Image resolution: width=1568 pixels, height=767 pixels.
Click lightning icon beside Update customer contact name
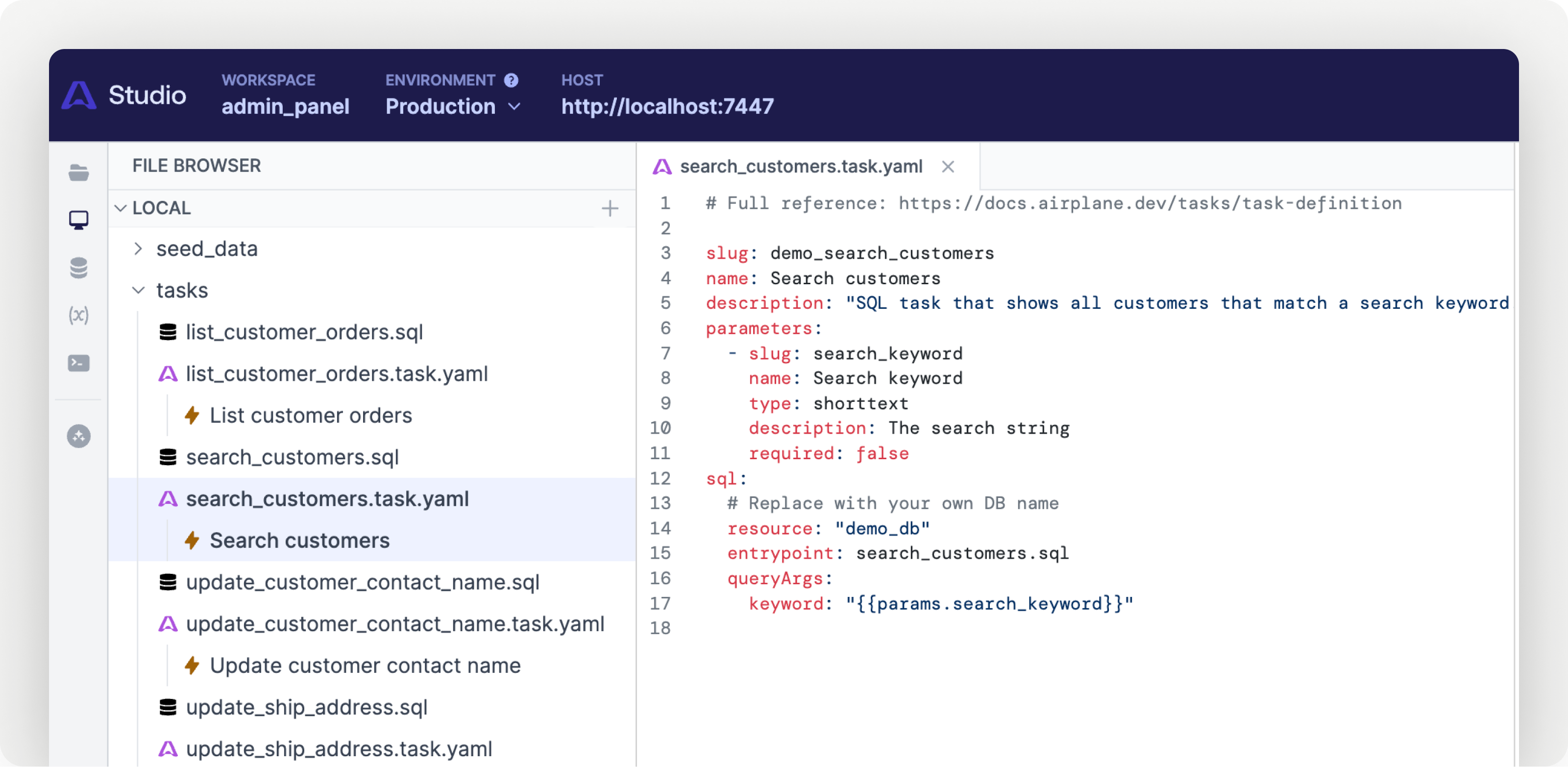[192, 666]
